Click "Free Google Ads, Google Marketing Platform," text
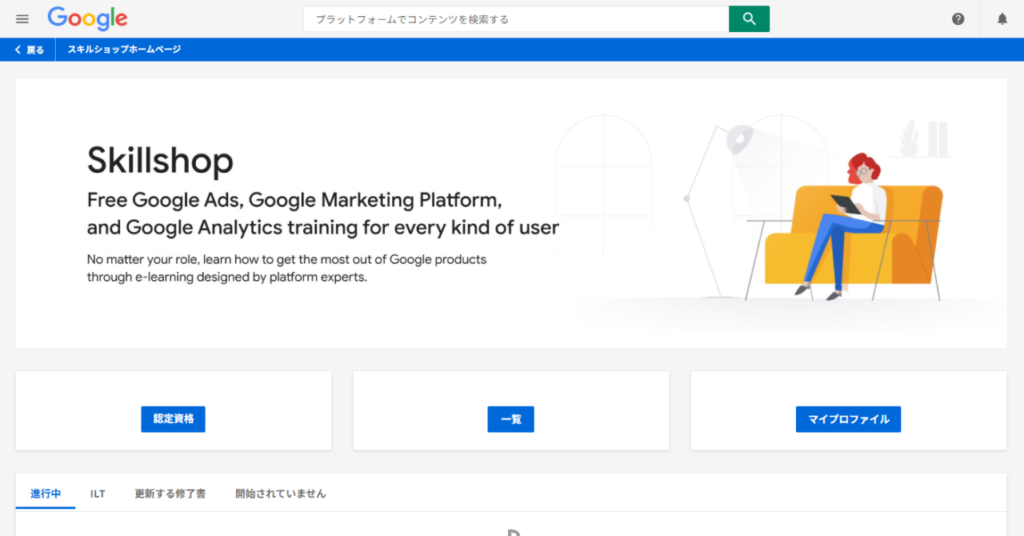Screen dimensions: 1024x536 (295, 200)
